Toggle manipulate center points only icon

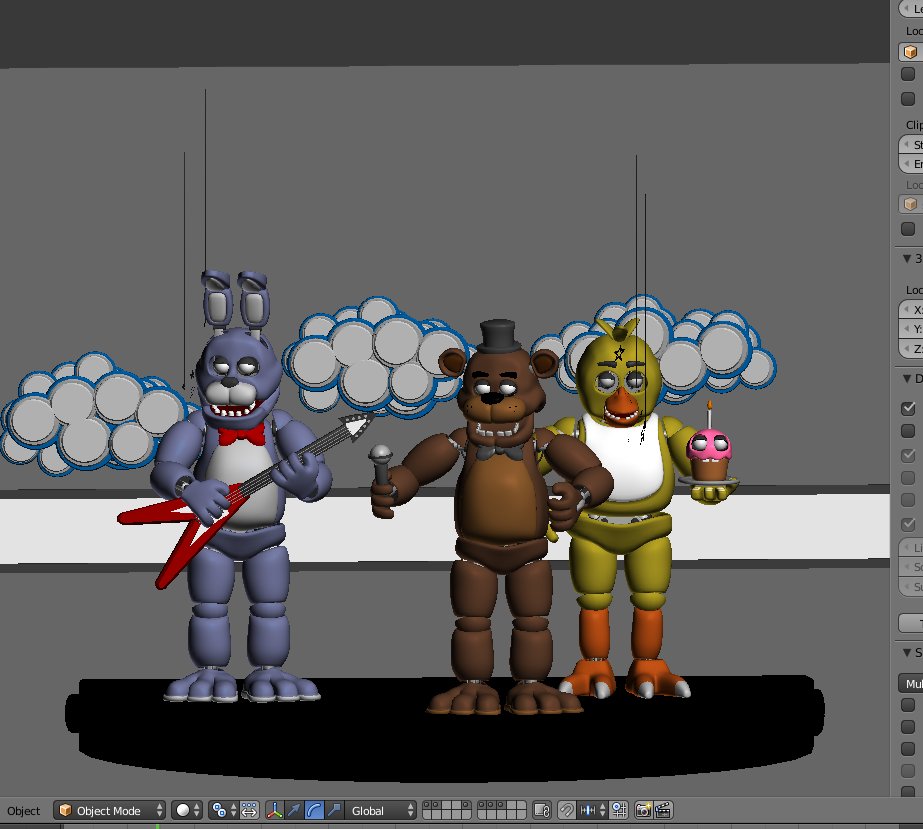coord(249,811)
